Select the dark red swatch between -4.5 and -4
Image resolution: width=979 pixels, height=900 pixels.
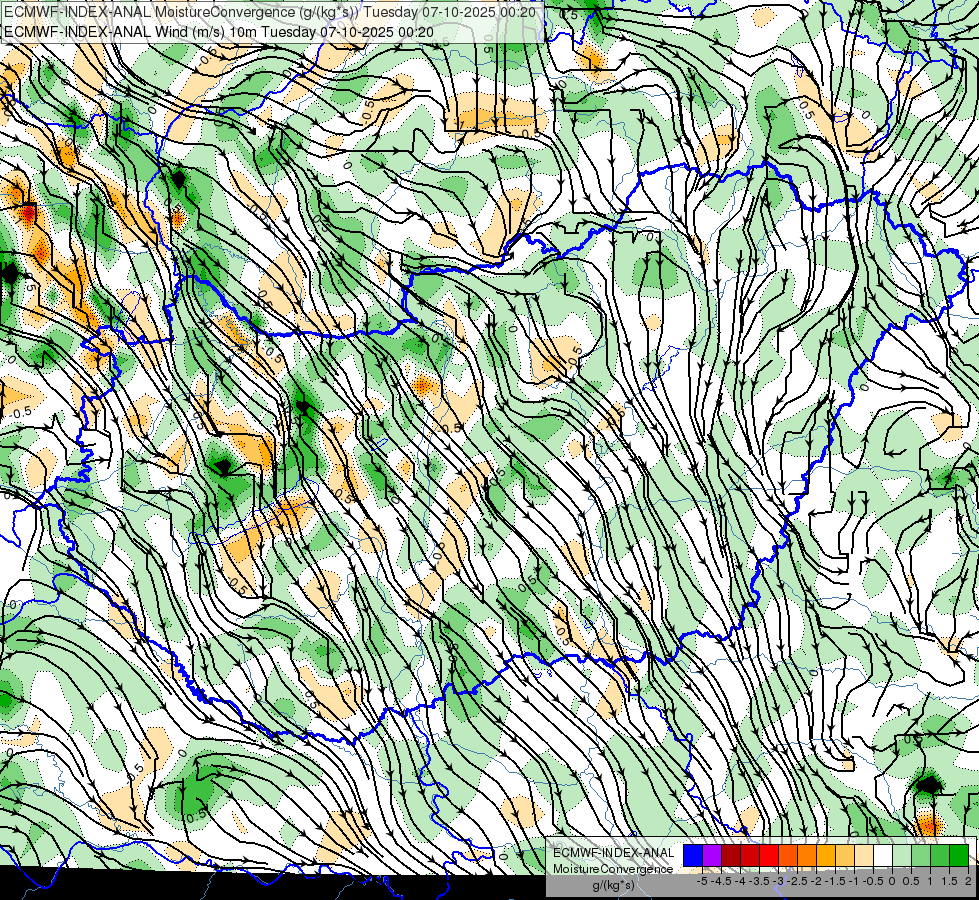tap(731, 856)
